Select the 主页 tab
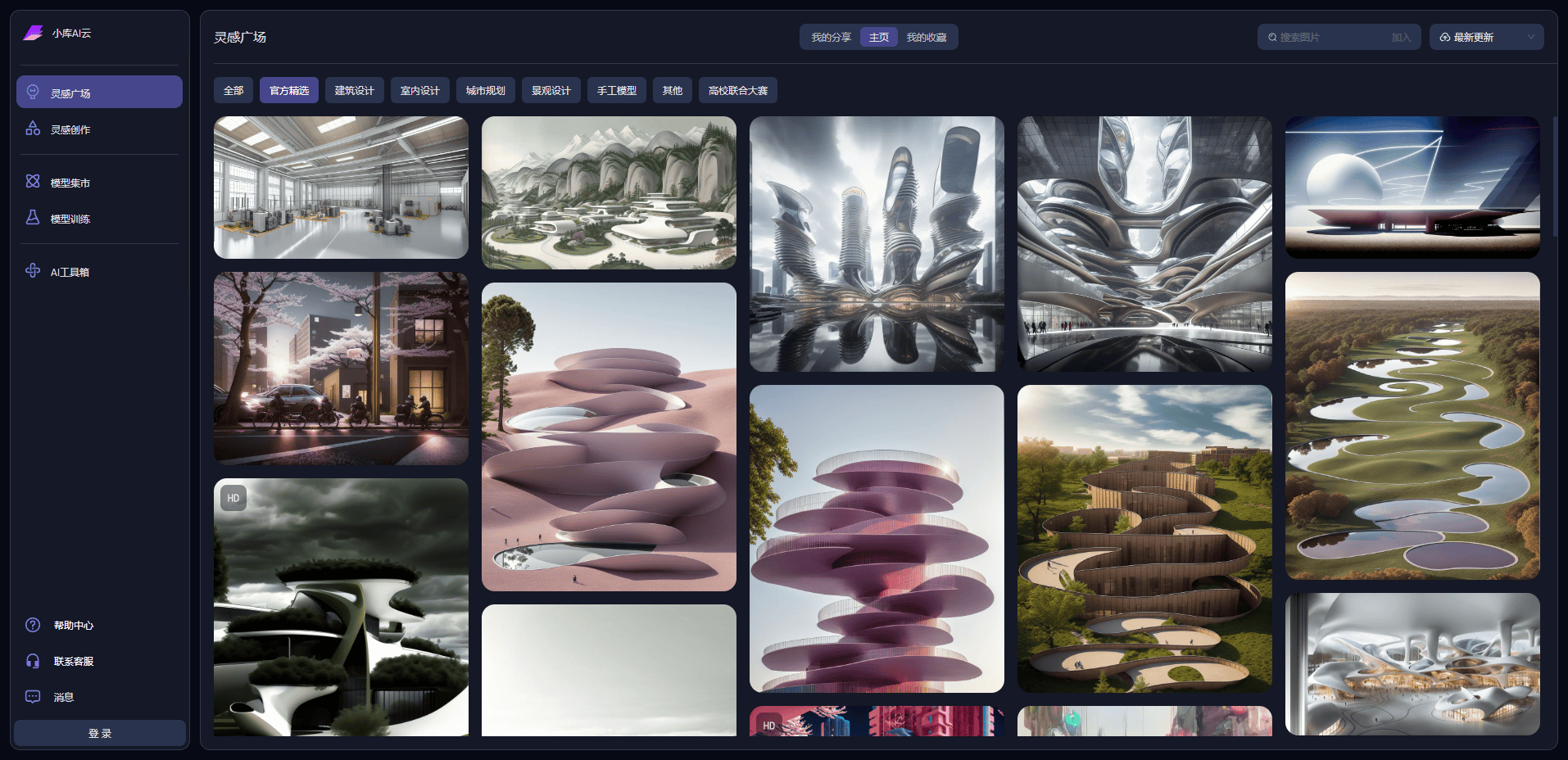Viewport: 1568px width, 760px height. tap(879, 37)
